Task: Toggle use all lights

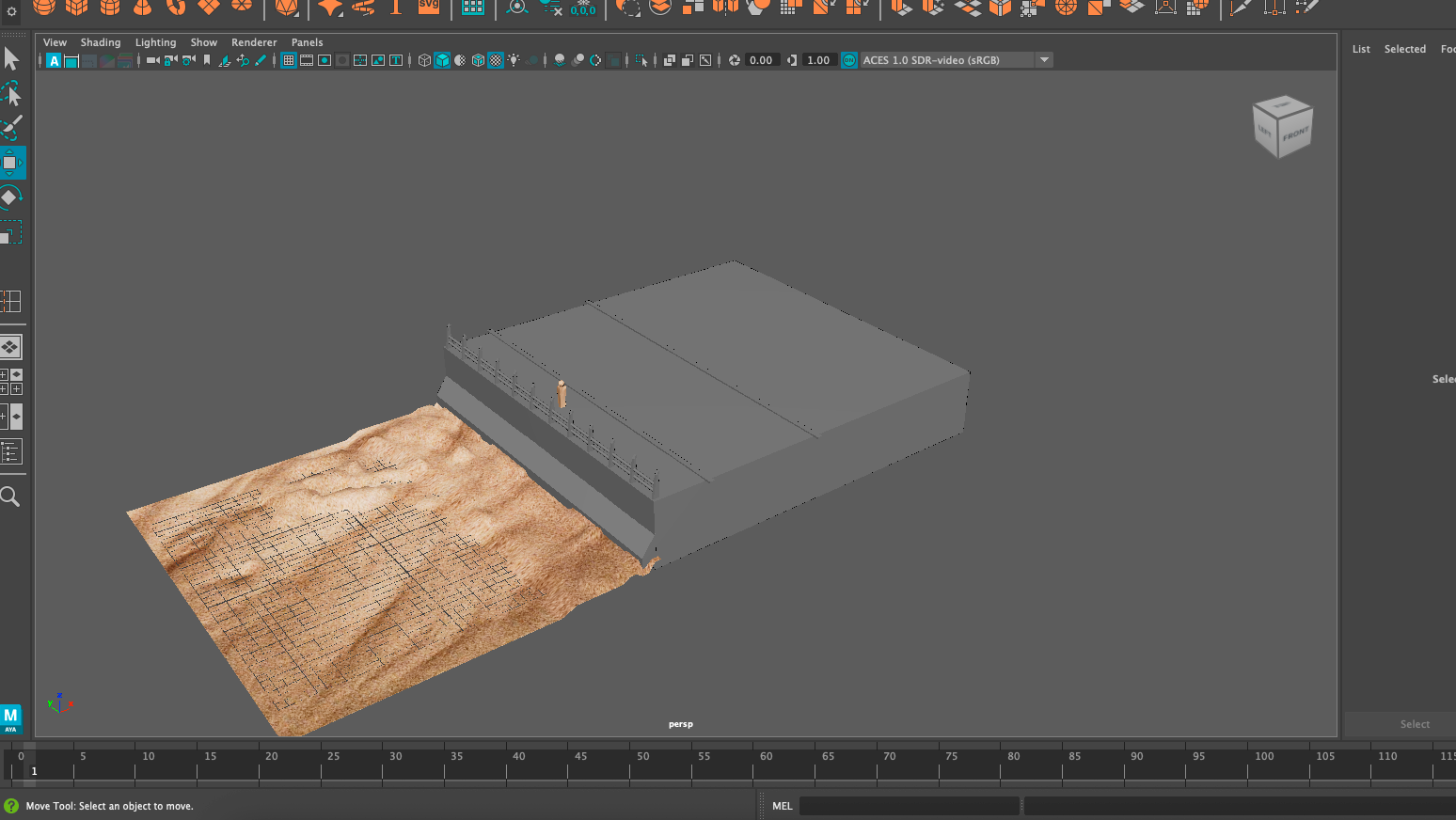Action: [x=514, y=60]
